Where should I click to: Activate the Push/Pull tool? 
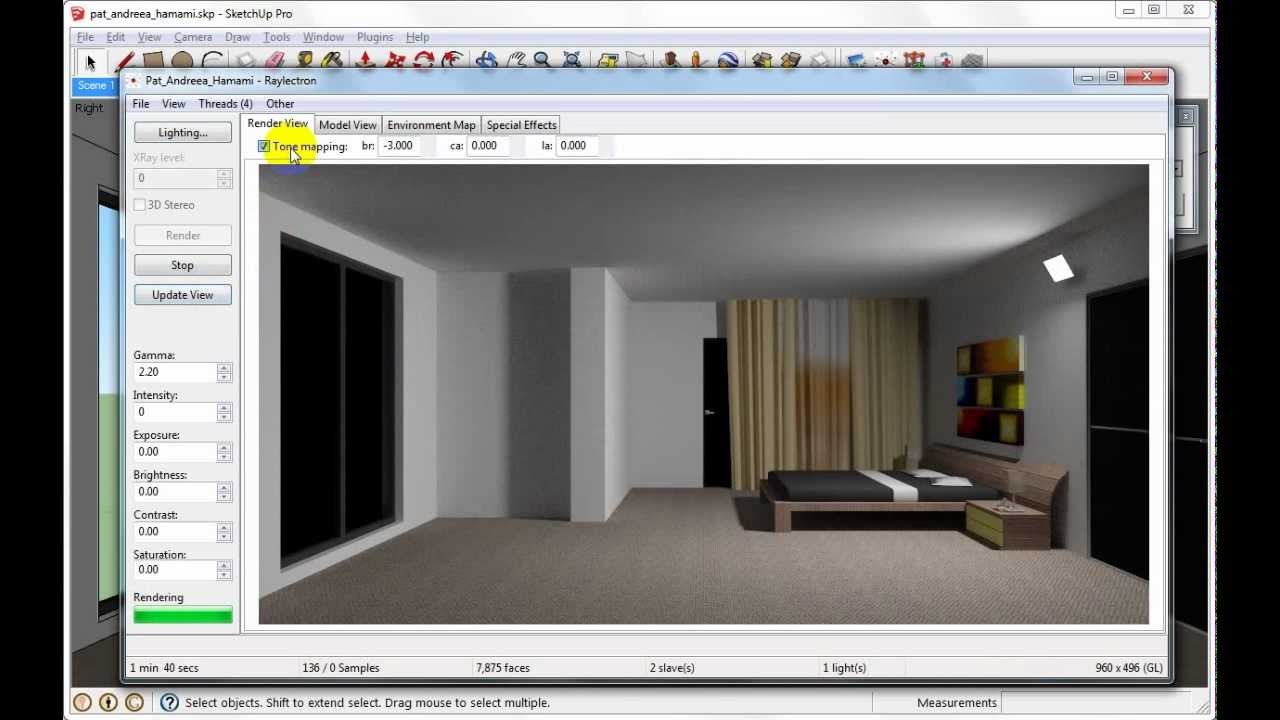[x=364, y=62]
